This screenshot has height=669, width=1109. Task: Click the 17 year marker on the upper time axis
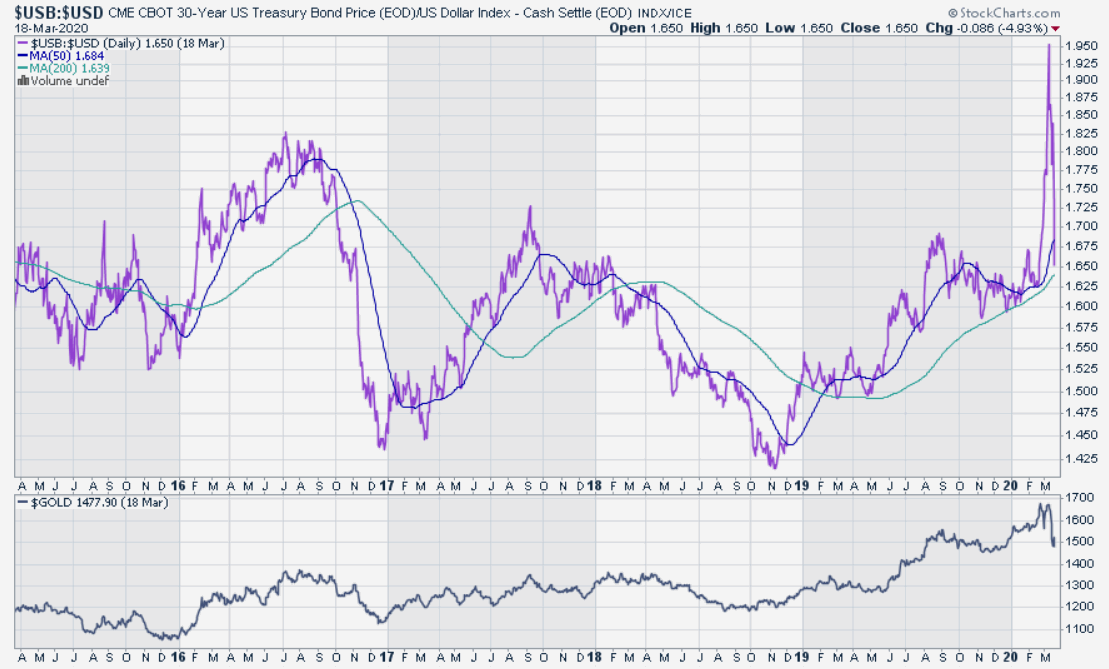pyautogui.click(x=386, y=486)
